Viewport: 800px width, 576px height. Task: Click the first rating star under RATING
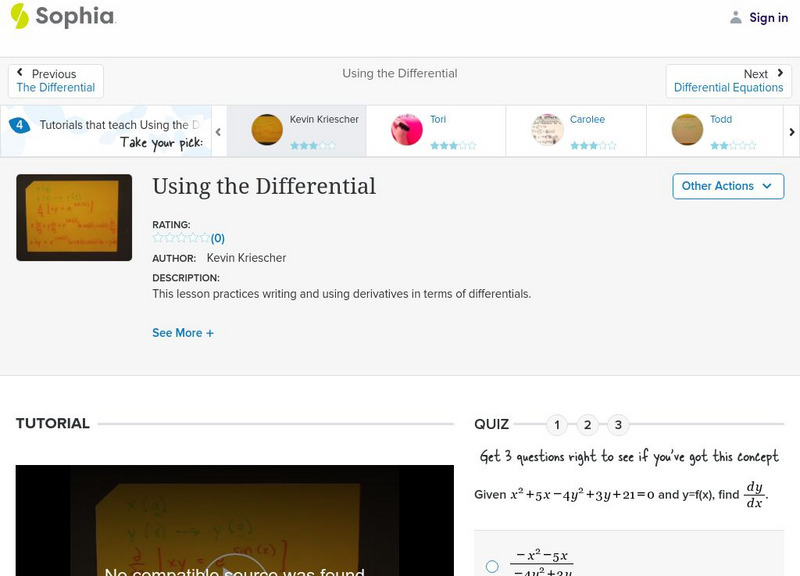tap(155, 237)
